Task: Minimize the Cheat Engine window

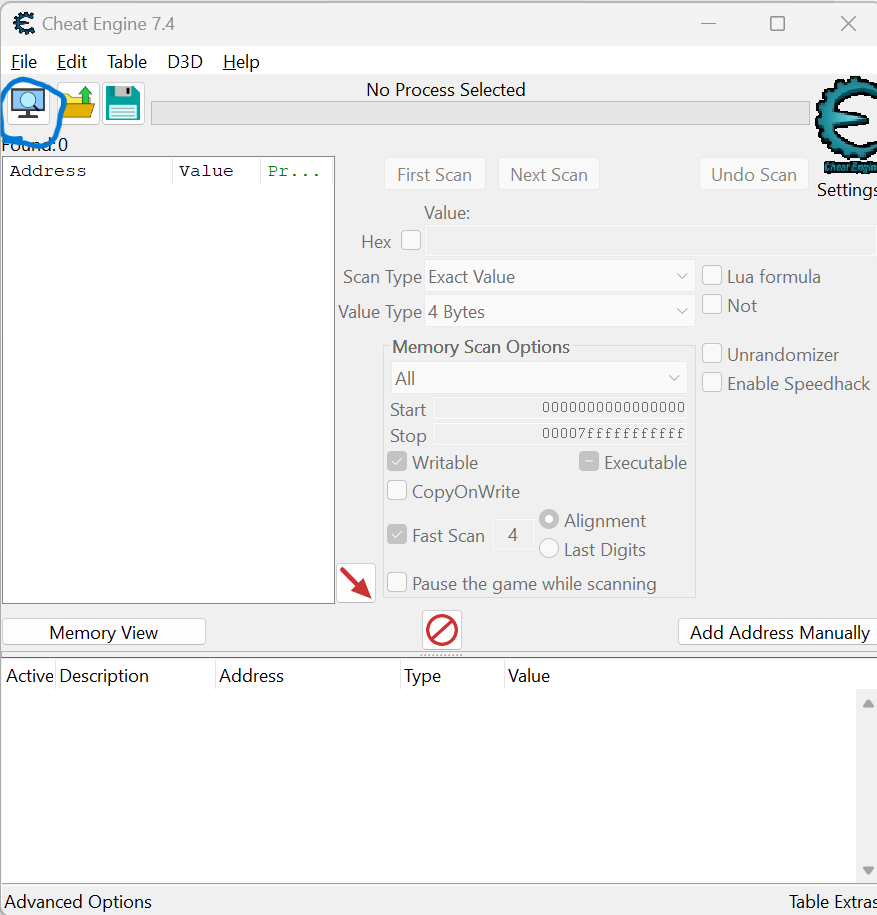Action: pyautogui.click(x=708, y=23)
